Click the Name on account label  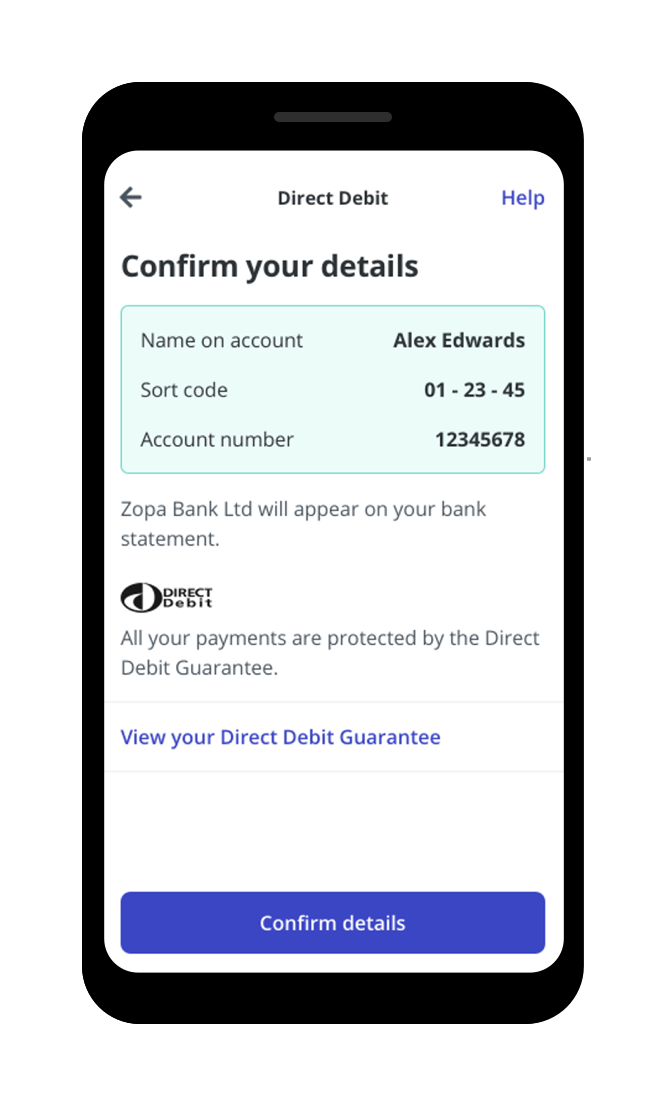[222, 340]
